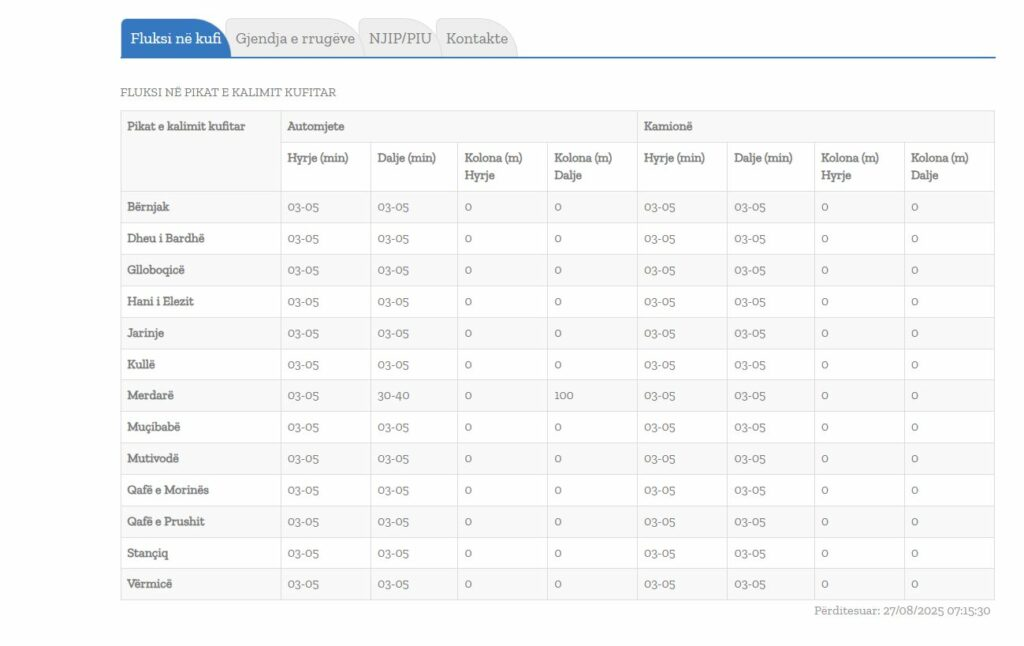Viewport: 1024px width, 646px height.
Task: Click the FLUKSI NË PIKAT E KALIMIT KUFITAR heading
Action: coord(228,92)
